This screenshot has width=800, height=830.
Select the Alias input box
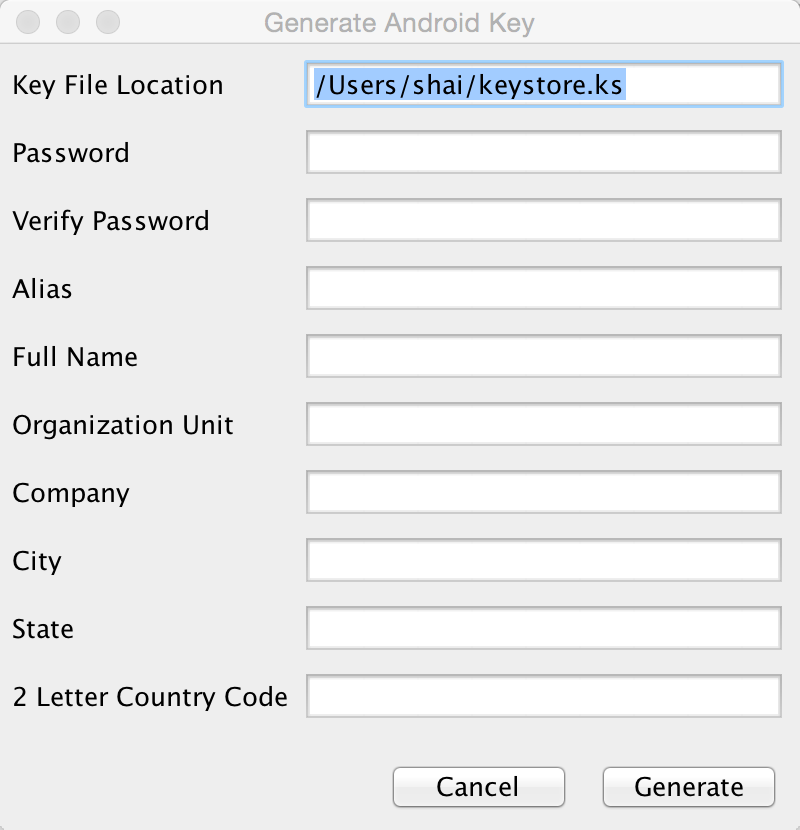coord(543,288)
